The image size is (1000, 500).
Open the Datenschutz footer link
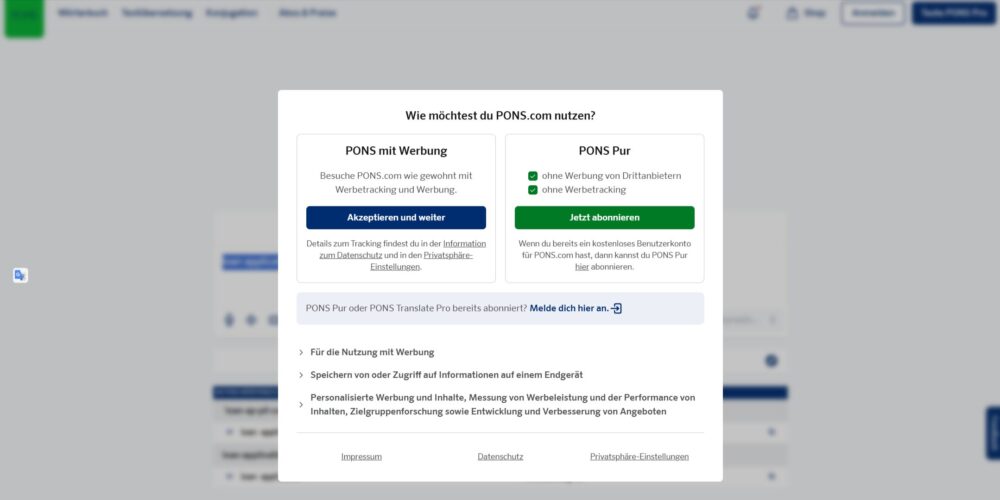point(500,457)
